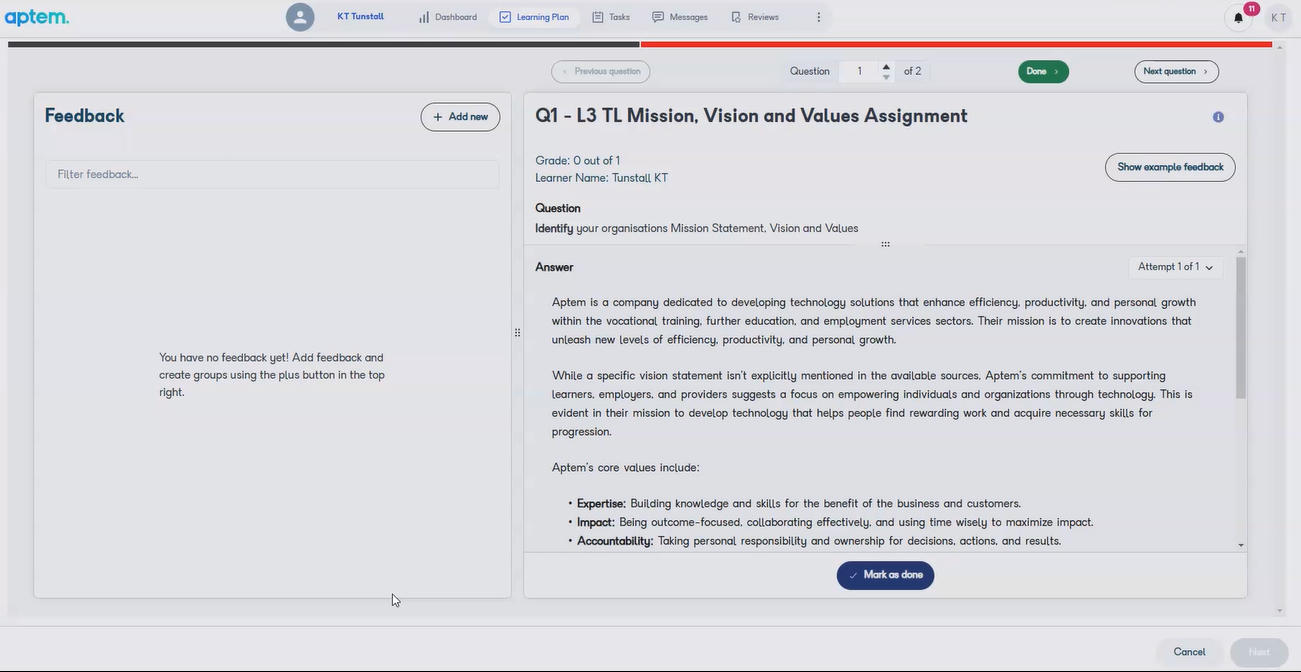Click the KT user avatar top right
The width and height of the screenshot is (1301, 672).
click(1278, 17)
